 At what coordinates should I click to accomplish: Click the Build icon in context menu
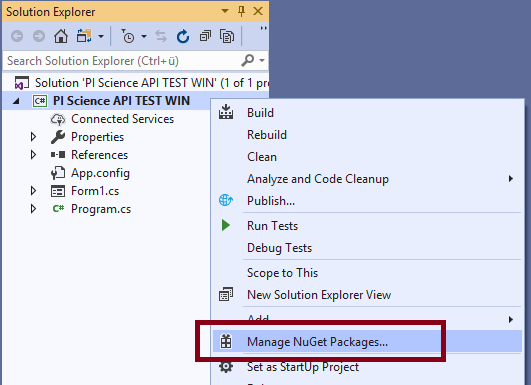226,112
